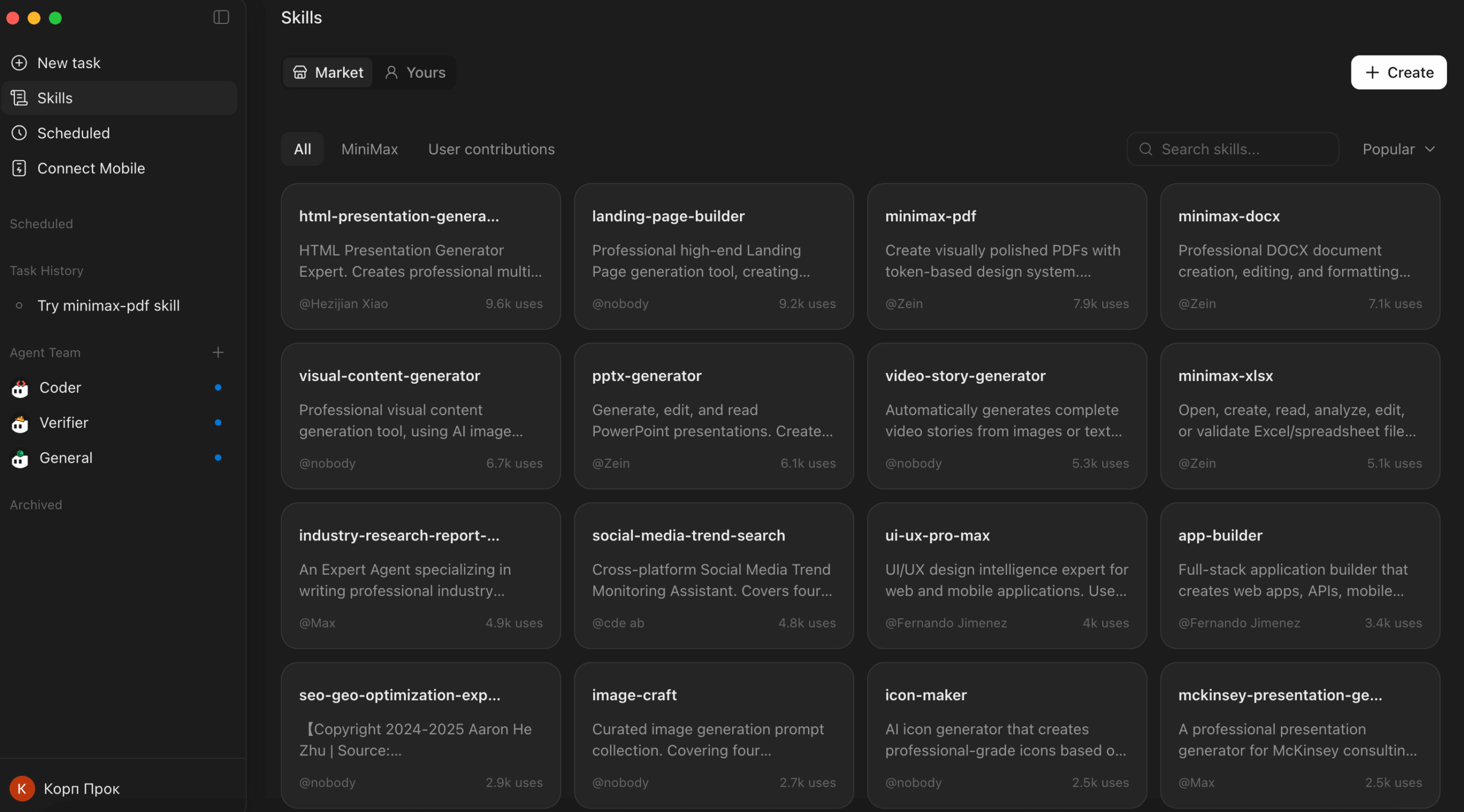The width and height of the screenshot is (1464, 812).
Task: Toggle the sidebar panel icon
Action: [x=221, y=17]
